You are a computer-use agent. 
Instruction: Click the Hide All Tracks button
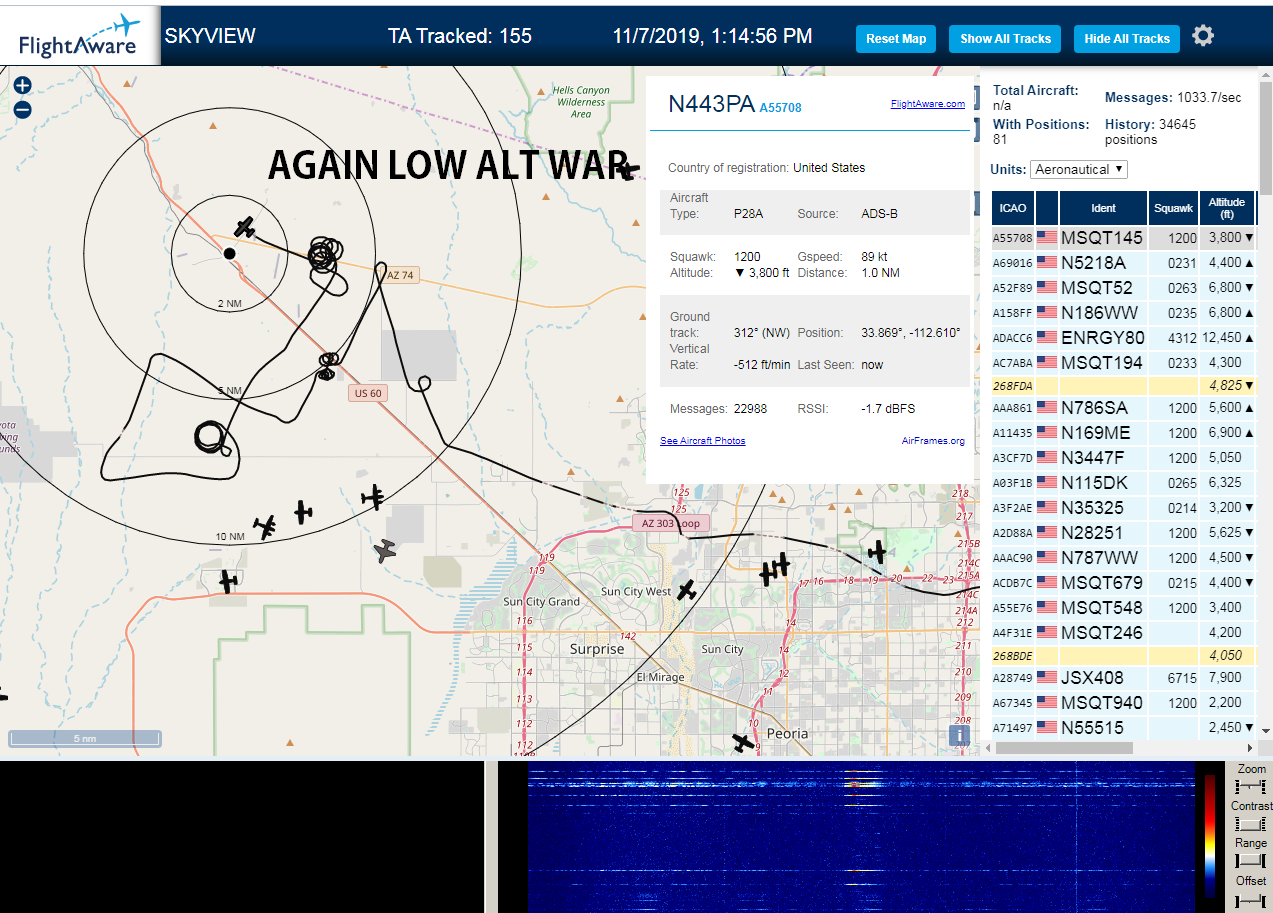[1127, 39]
